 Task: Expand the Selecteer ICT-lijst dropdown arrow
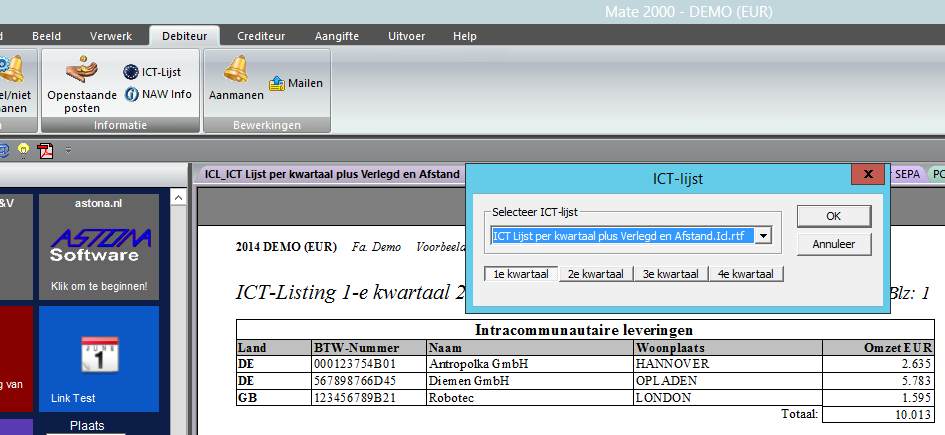(x=763, y=236)
